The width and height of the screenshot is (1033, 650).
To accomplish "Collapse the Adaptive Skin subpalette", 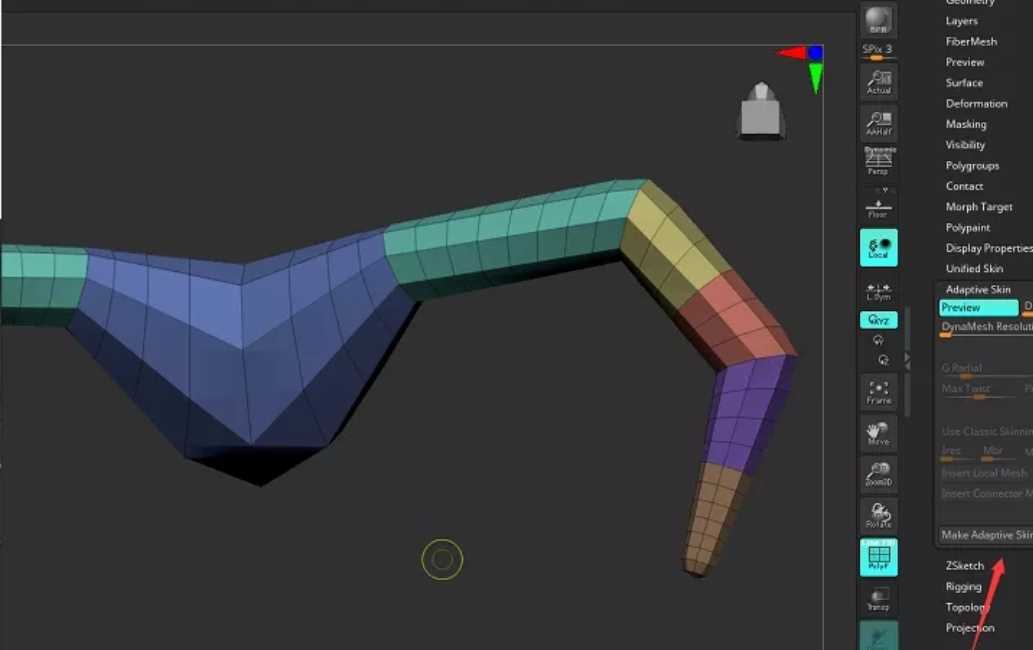I will click(978, 290).
